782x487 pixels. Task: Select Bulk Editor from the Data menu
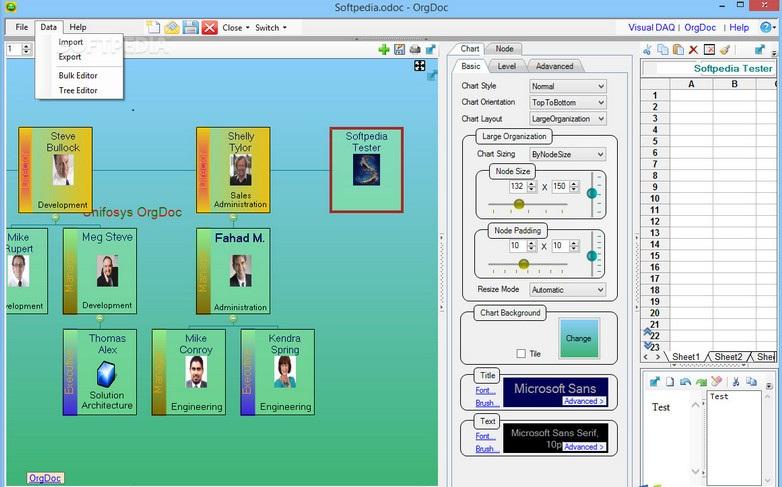[x=78, y=75]
